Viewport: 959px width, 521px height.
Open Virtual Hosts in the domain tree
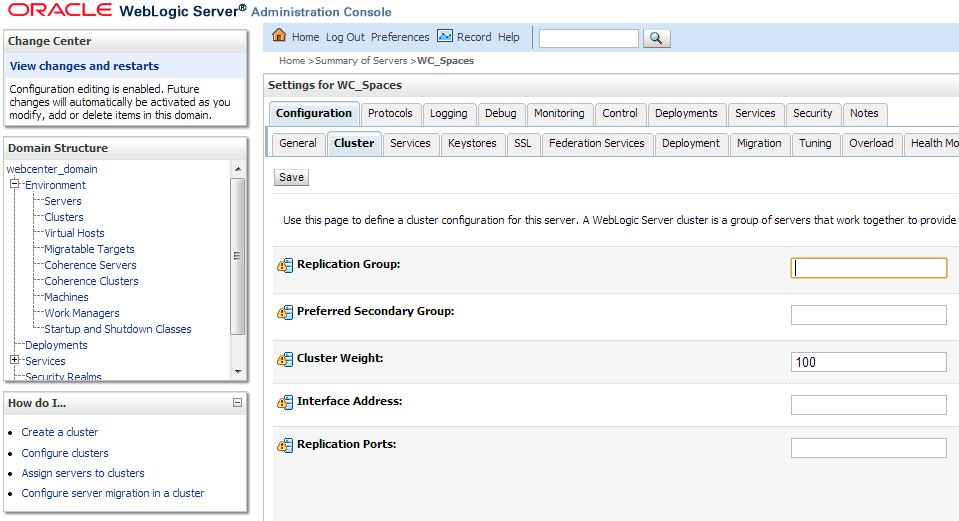tap(74, 233)
